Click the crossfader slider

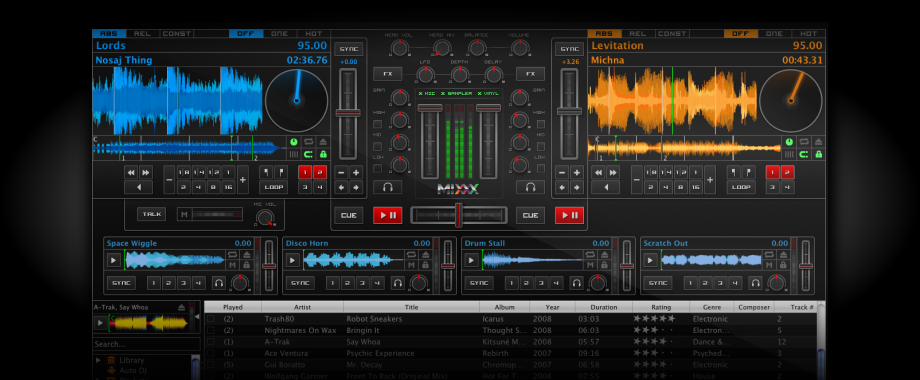point(459,215)
